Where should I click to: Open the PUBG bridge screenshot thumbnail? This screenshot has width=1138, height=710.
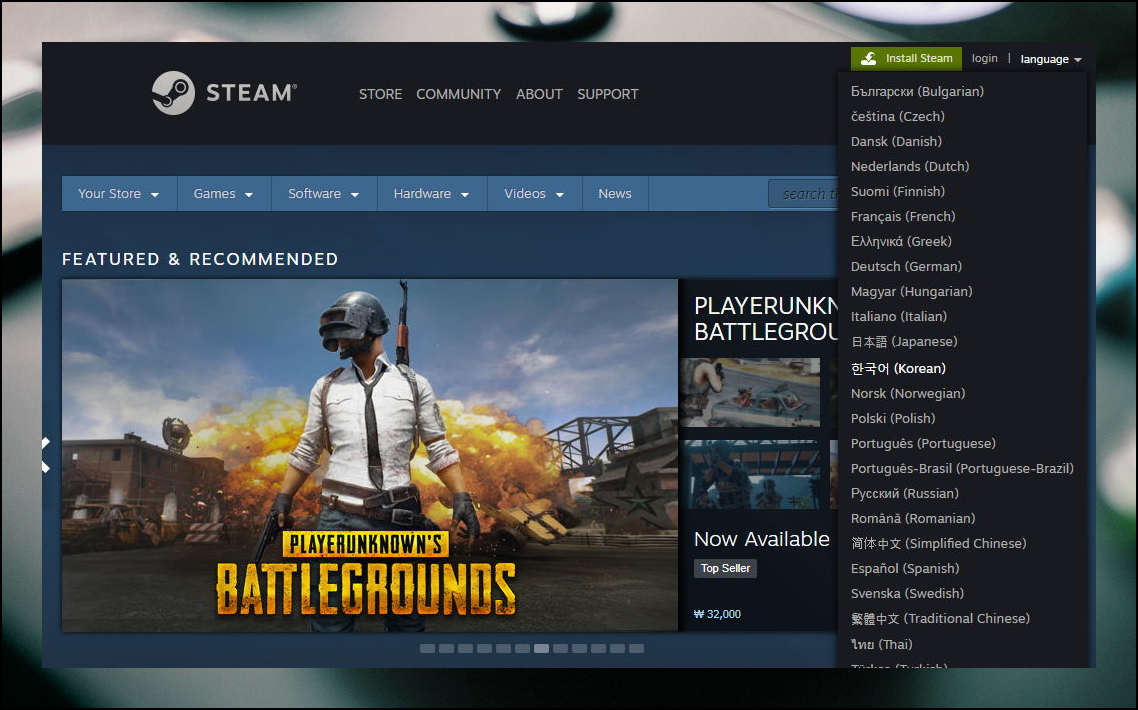click(750, 474)
